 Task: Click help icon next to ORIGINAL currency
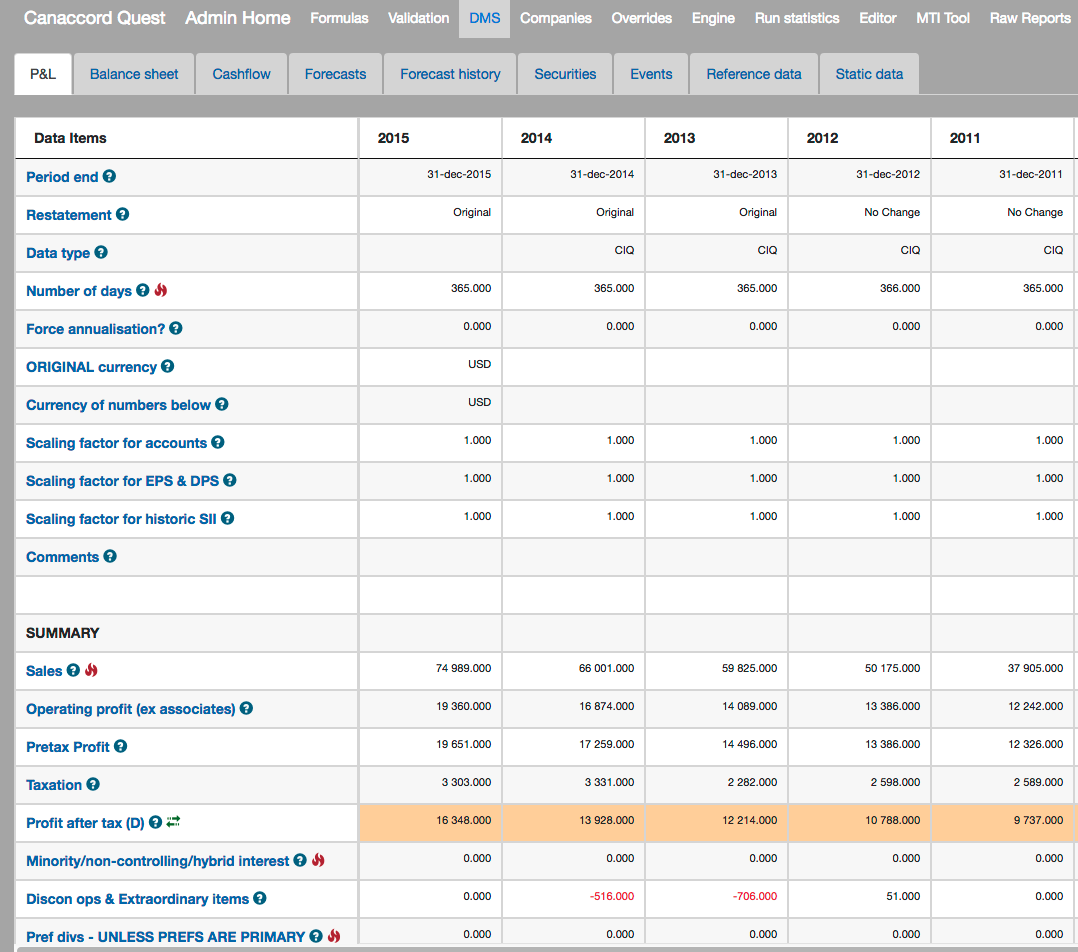(168, 366)
